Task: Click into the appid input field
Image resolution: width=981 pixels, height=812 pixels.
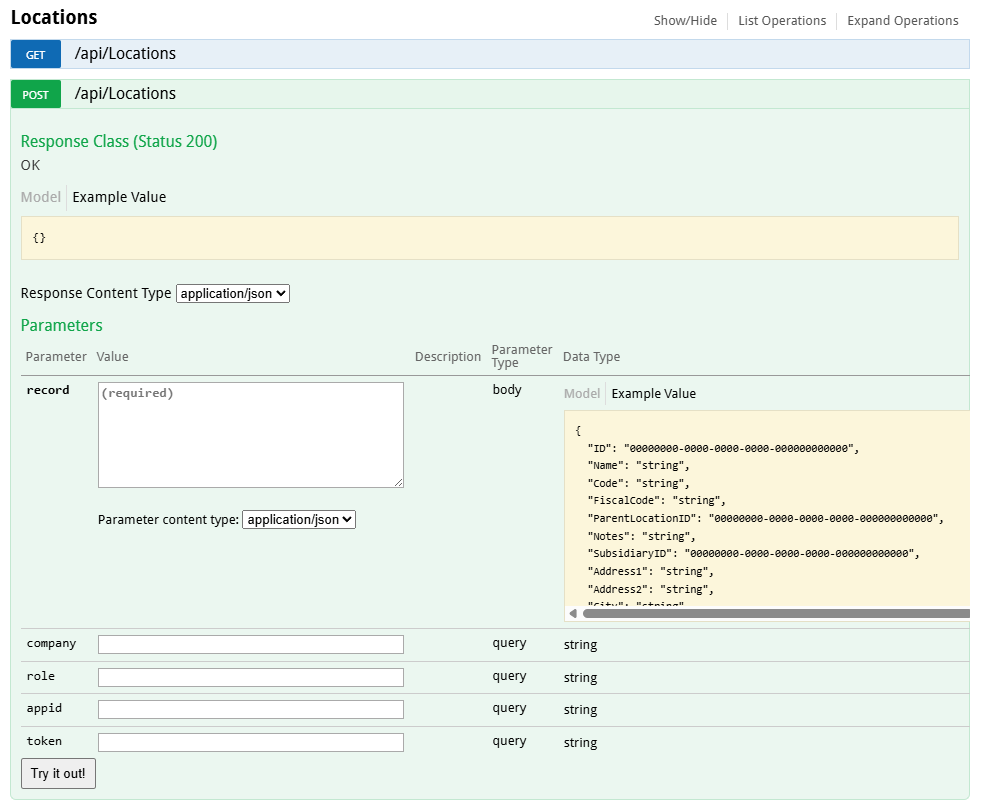Action: (x=250, y=710)
